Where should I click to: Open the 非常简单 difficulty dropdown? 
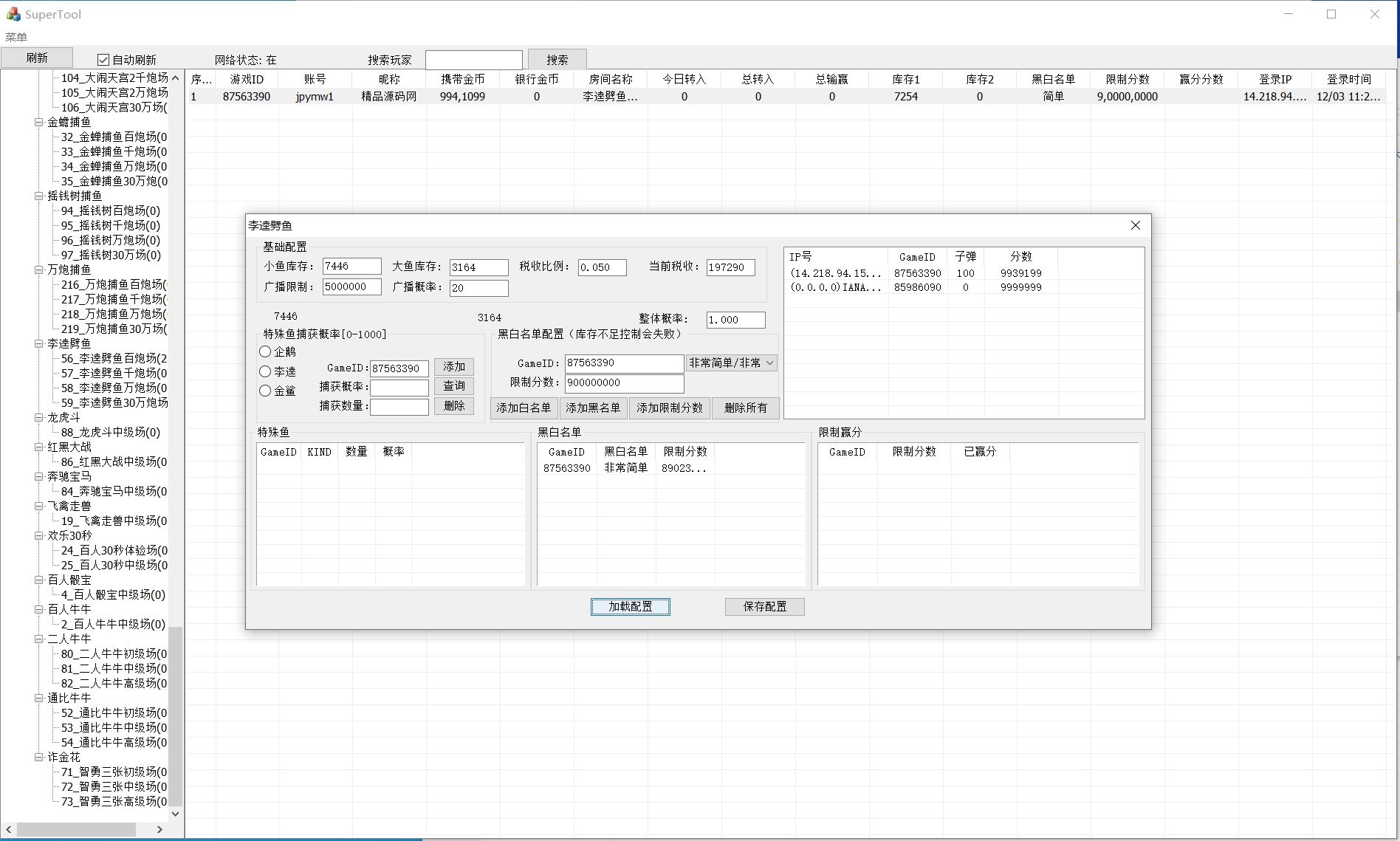tap(731, 363)
